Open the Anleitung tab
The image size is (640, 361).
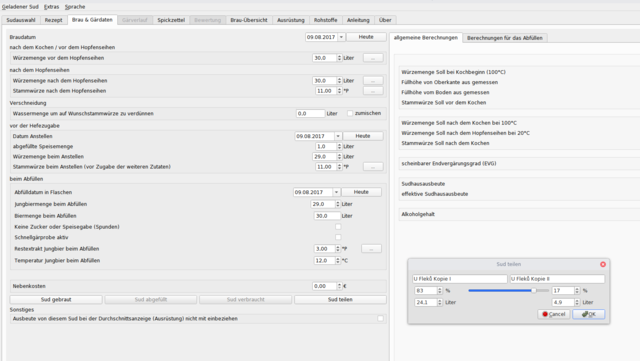pyautogui.click(x=358, y=20)
